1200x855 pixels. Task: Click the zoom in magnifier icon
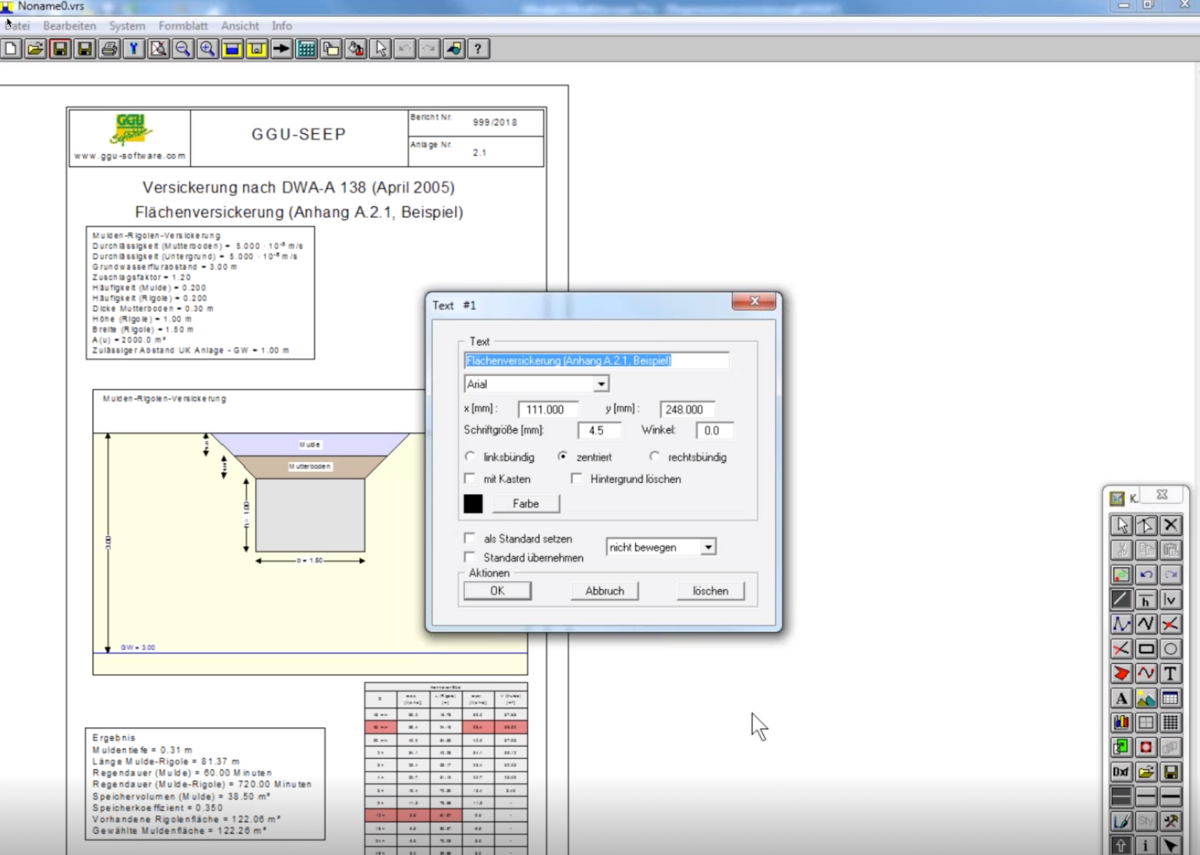[x=208, y=49]
